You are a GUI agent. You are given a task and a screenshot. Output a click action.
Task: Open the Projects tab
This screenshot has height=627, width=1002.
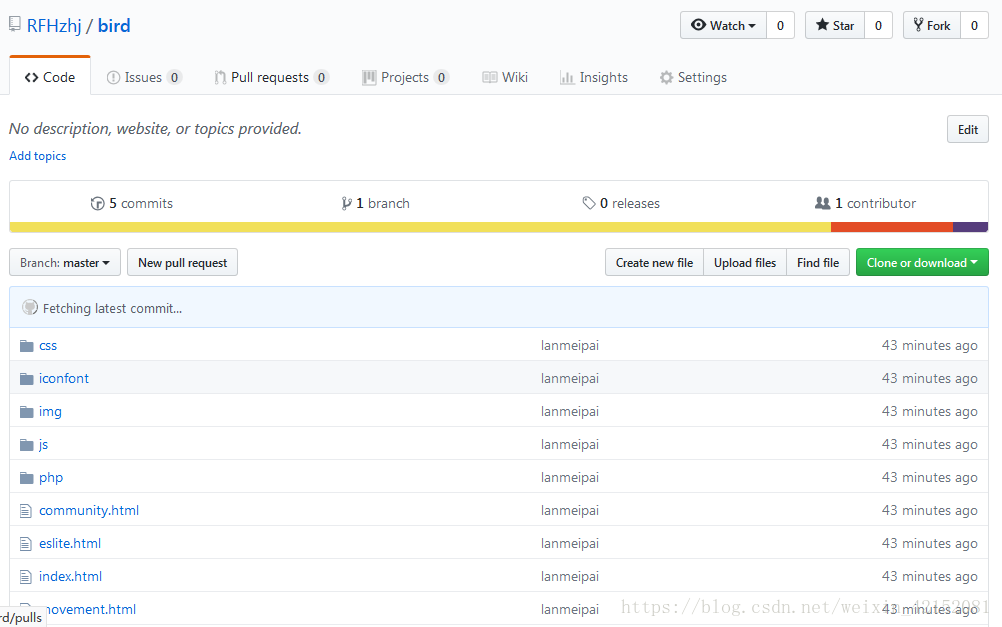405,77
